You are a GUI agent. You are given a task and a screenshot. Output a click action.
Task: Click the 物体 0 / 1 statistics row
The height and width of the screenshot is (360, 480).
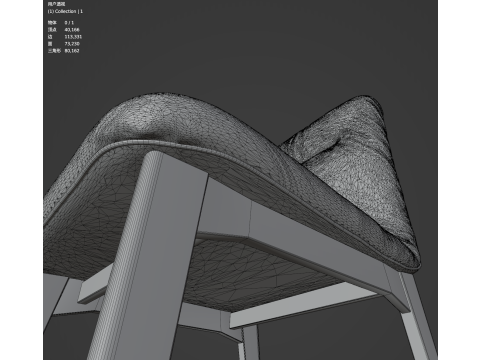pos(61,23)
